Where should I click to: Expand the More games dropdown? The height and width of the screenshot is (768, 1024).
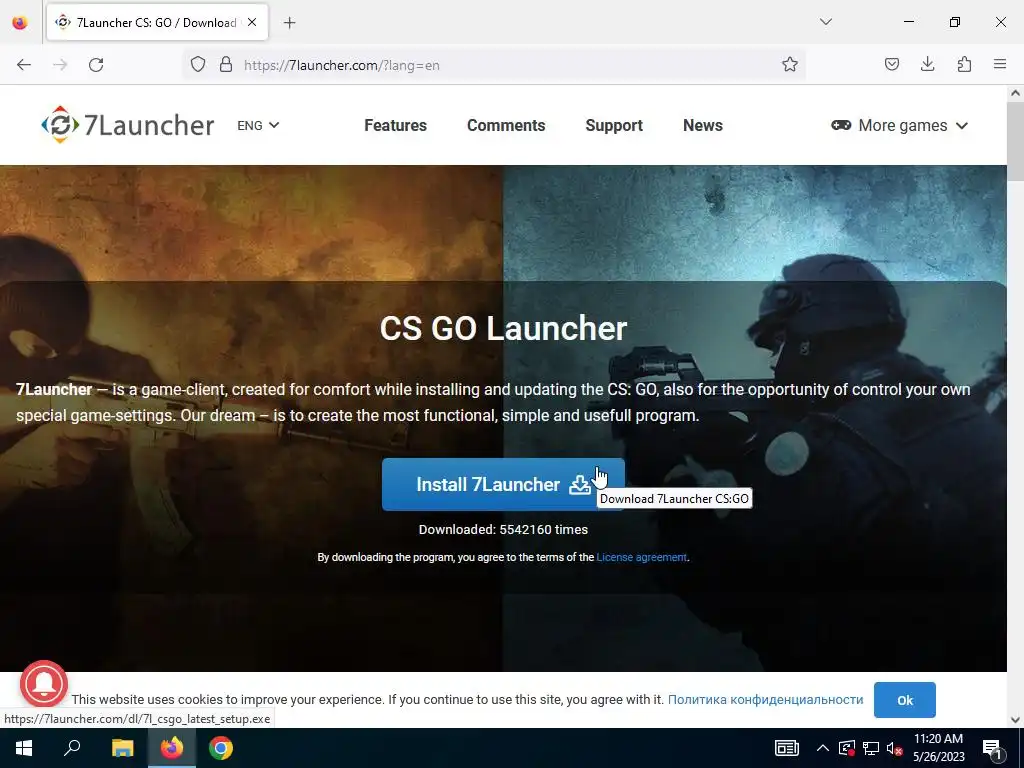pyautogui.click(x=900, y=125)
